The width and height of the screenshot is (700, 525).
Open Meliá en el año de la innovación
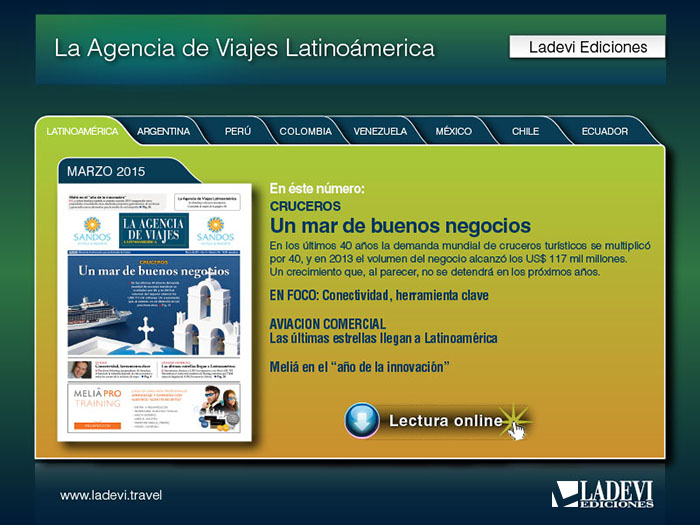point(359,367)
